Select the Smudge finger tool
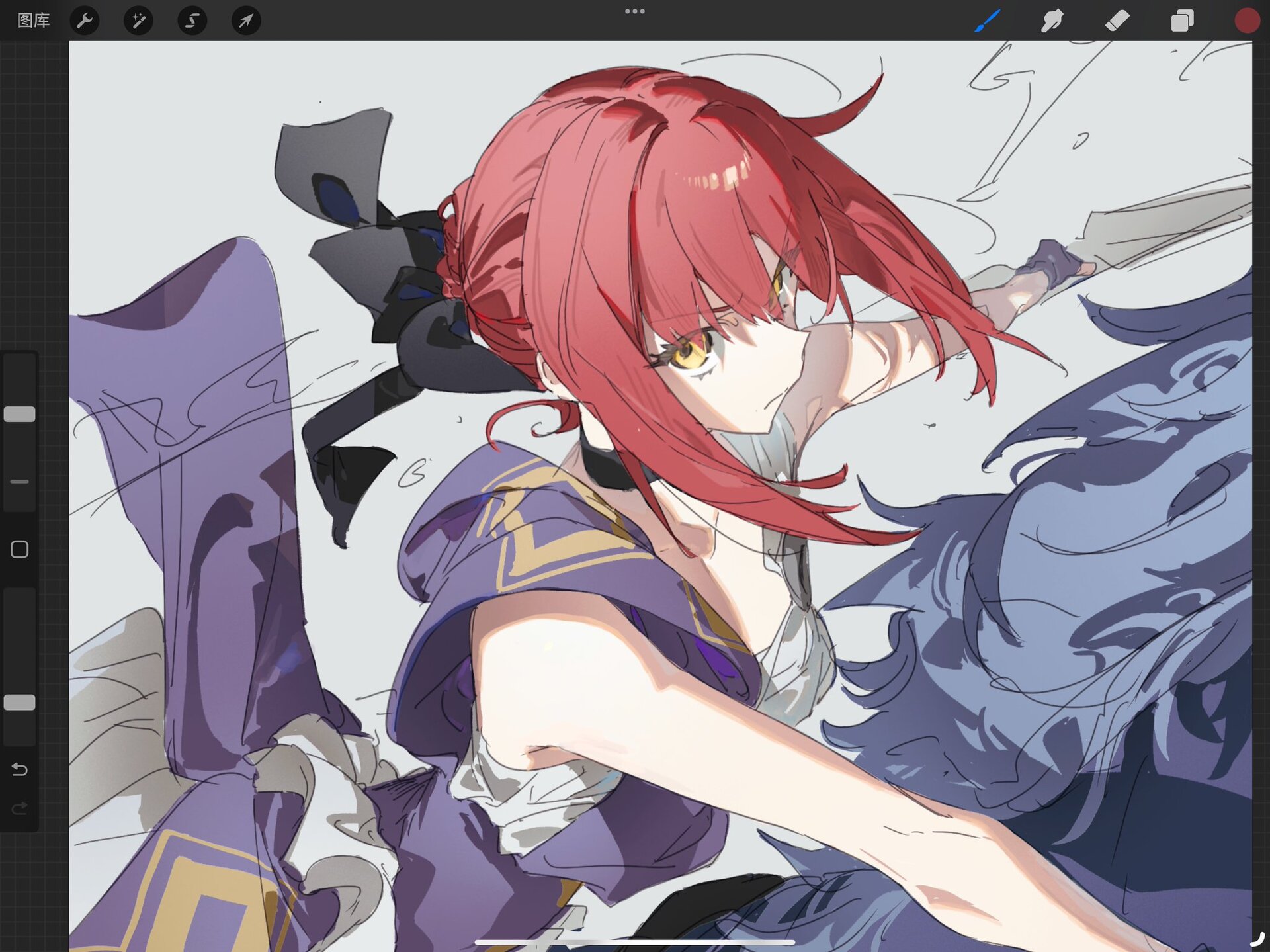The height and width of the screenshot is (952, 1270). tap(1052, 21)
